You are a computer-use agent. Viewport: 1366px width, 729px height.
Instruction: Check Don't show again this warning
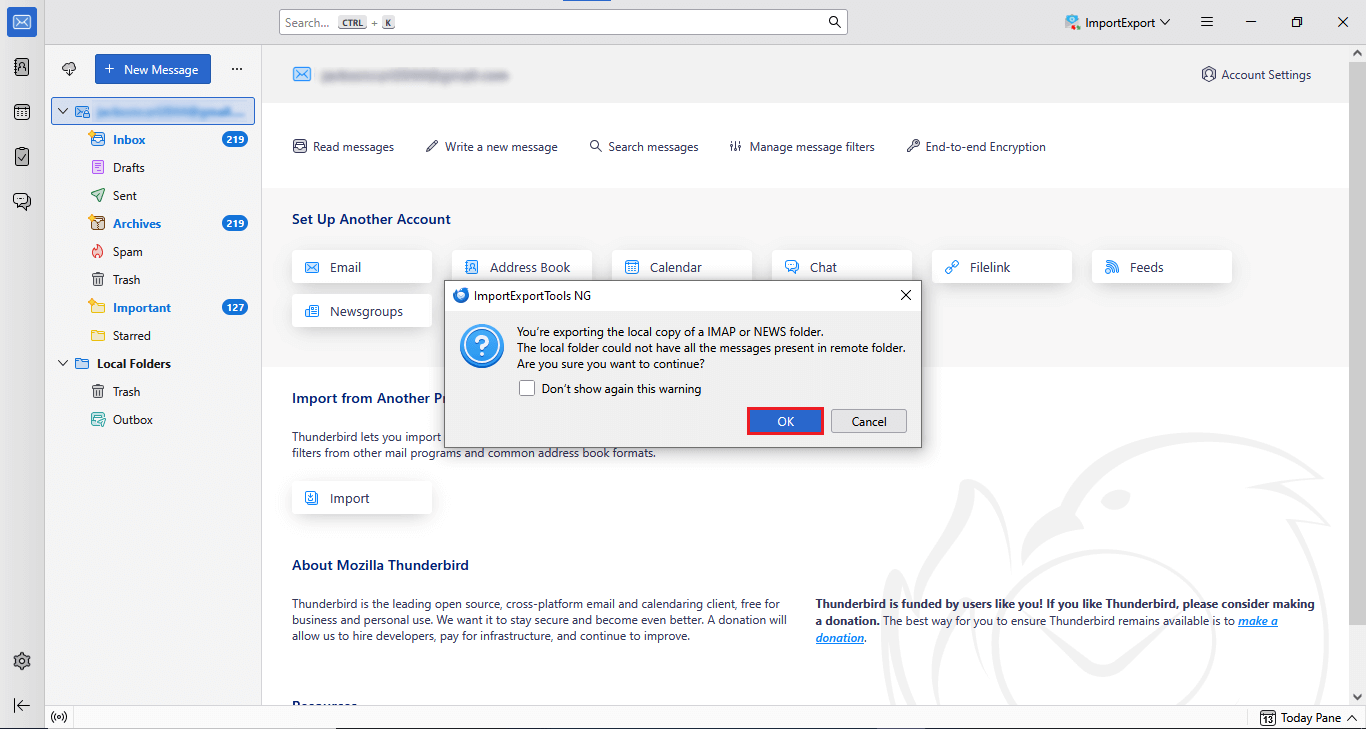527,388
